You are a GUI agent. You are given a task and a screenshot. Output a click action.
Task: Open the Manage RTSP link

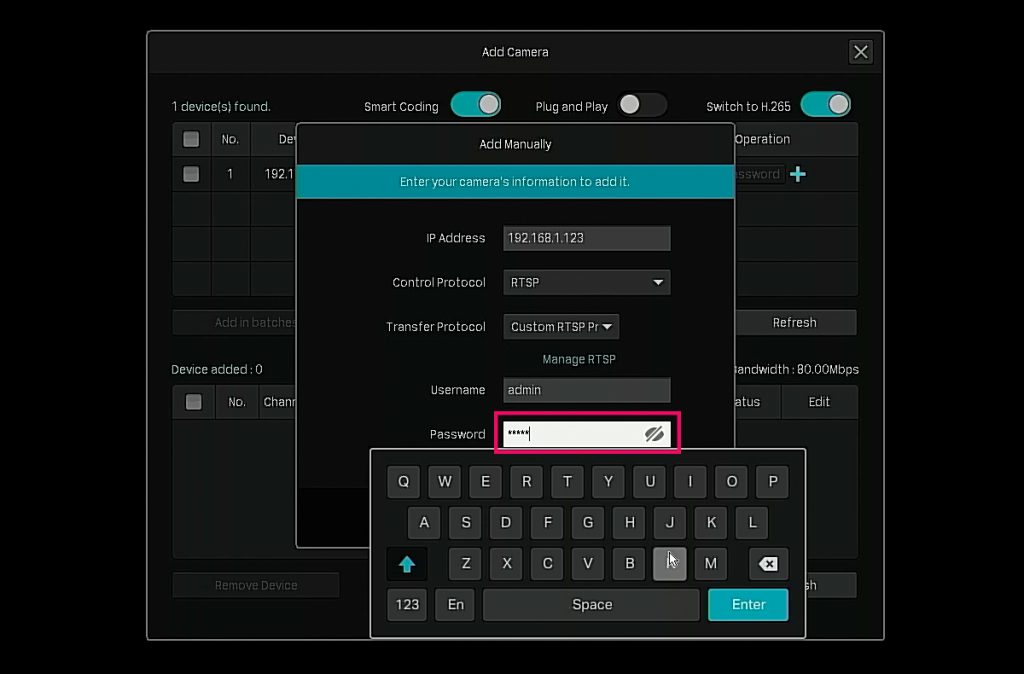(579, 359)
